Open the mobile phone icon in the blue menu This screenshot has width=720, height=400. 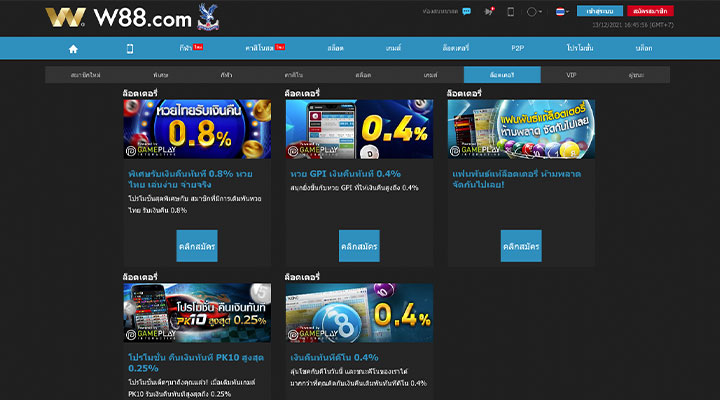coord(130,49)
